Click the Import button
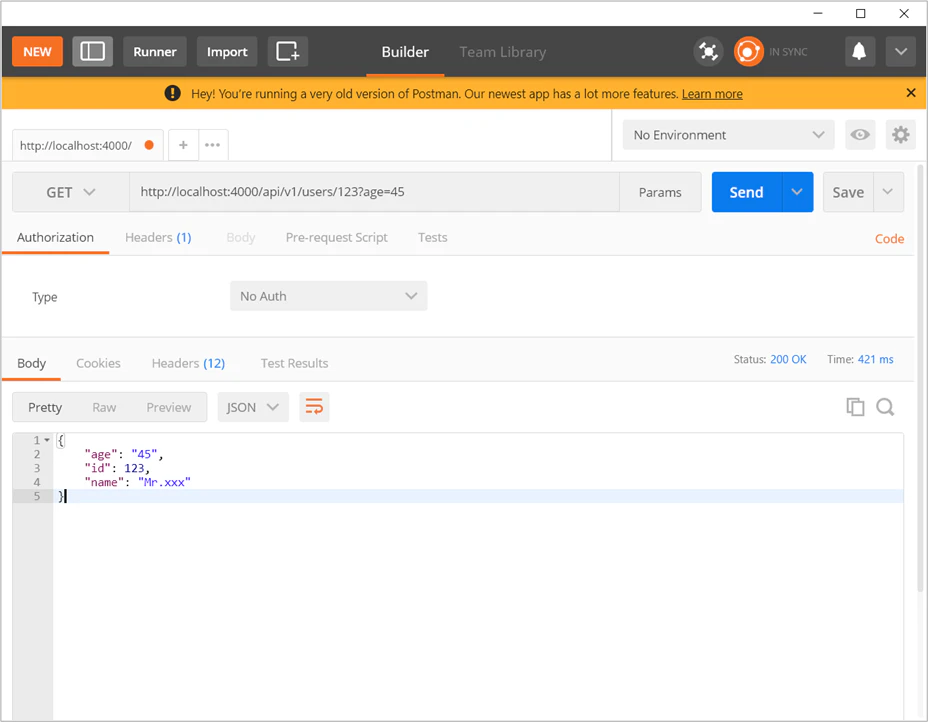The width and height of the screenshot is (928, 722). click(227, 51)
